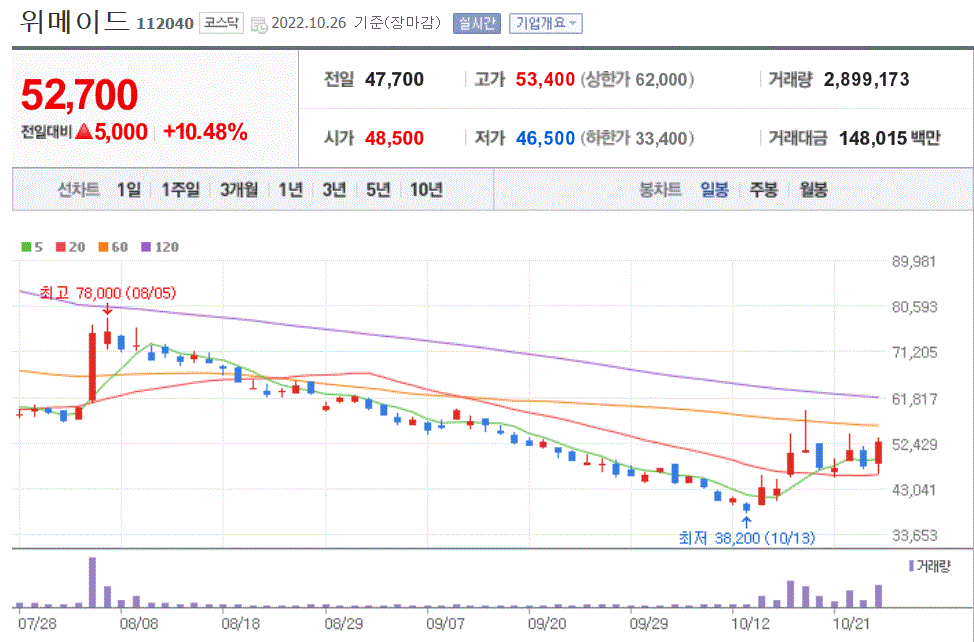Viewport: 974px width, 642px height.
Task: Click the 08/08 date axis label
Action: [139, 623]
